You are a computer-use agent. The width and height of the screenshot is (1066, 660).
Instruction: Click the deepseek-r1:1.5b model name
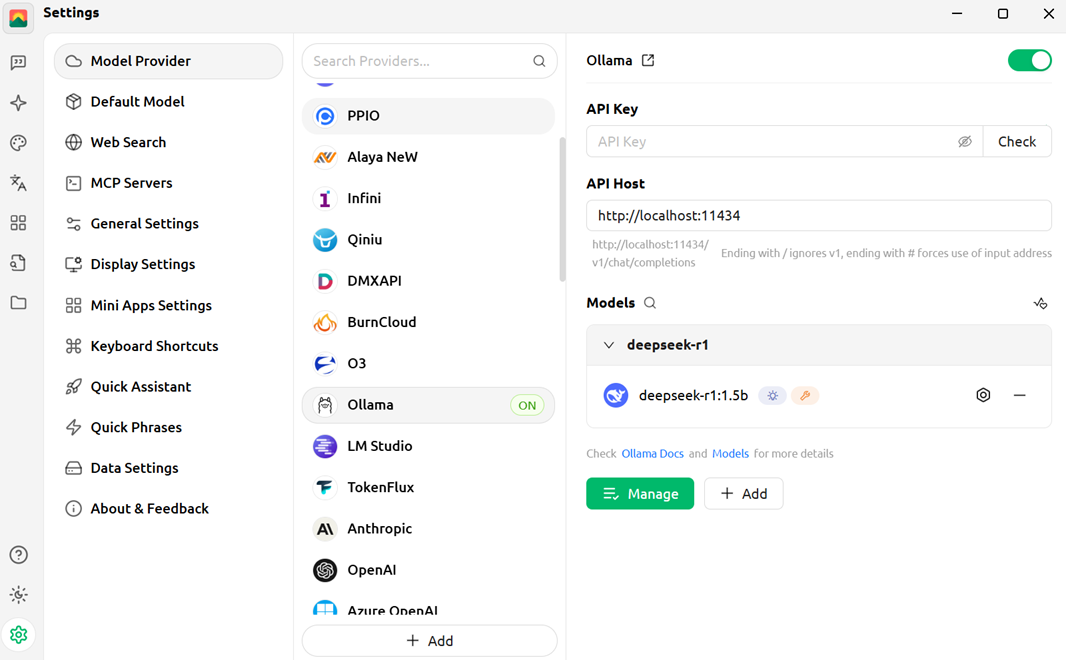tap(693, 396)
